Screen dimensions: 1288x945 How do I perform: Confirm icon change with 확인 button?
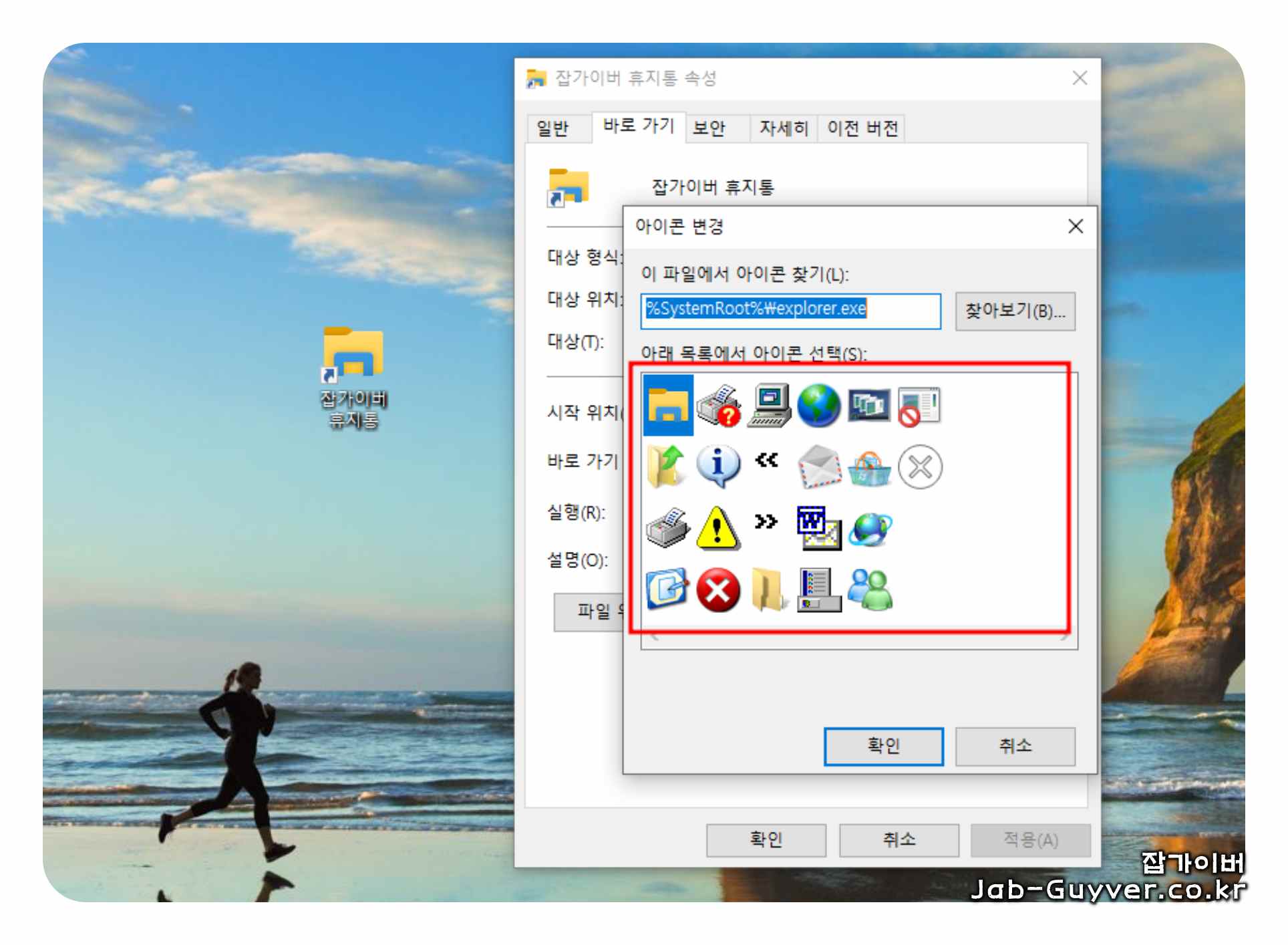coord(883,746)
